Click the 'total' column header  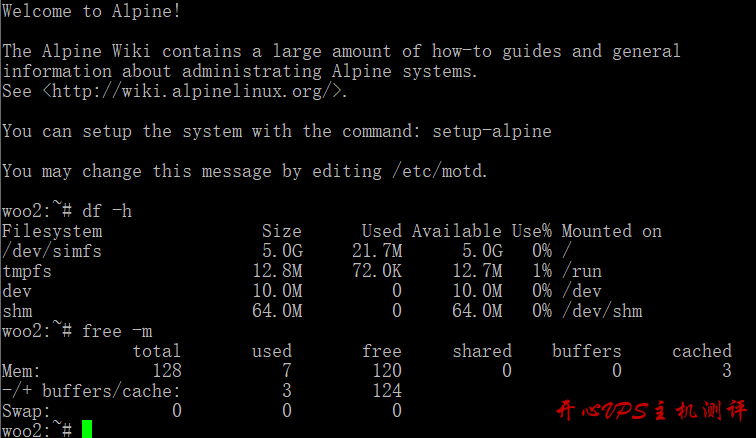tap(157, 351)
